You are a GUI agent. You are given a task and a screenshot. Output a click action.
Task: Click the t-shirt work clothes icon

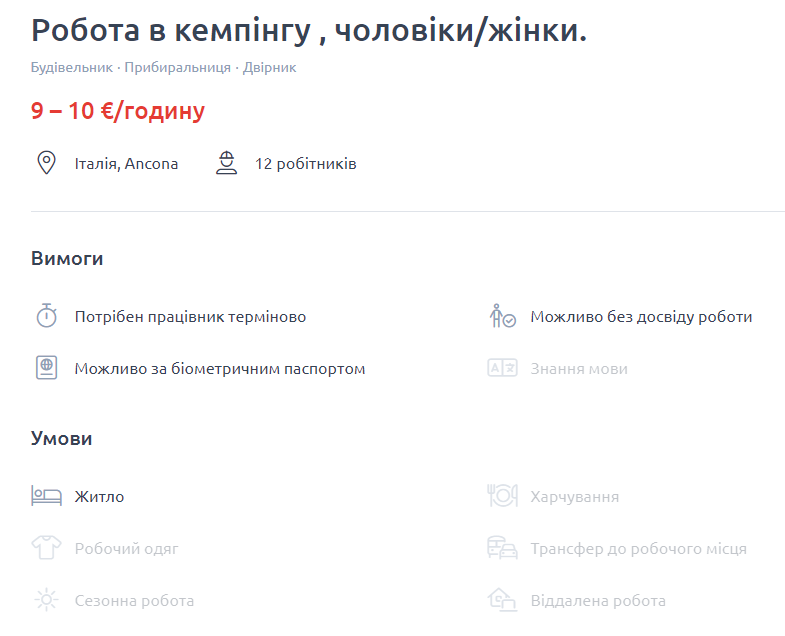point(46,548)
